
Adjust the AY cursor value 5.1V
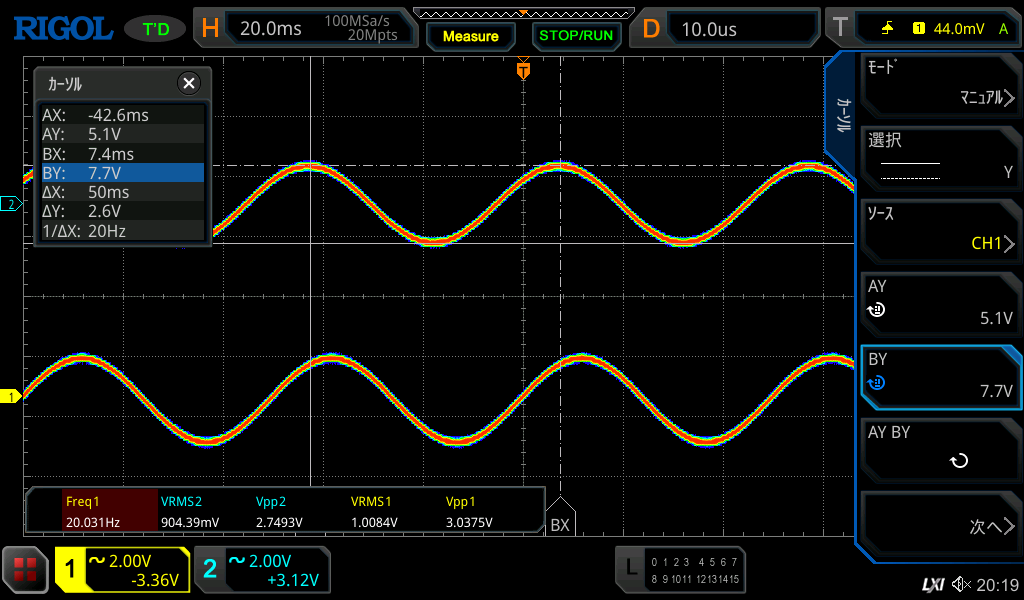940,303
